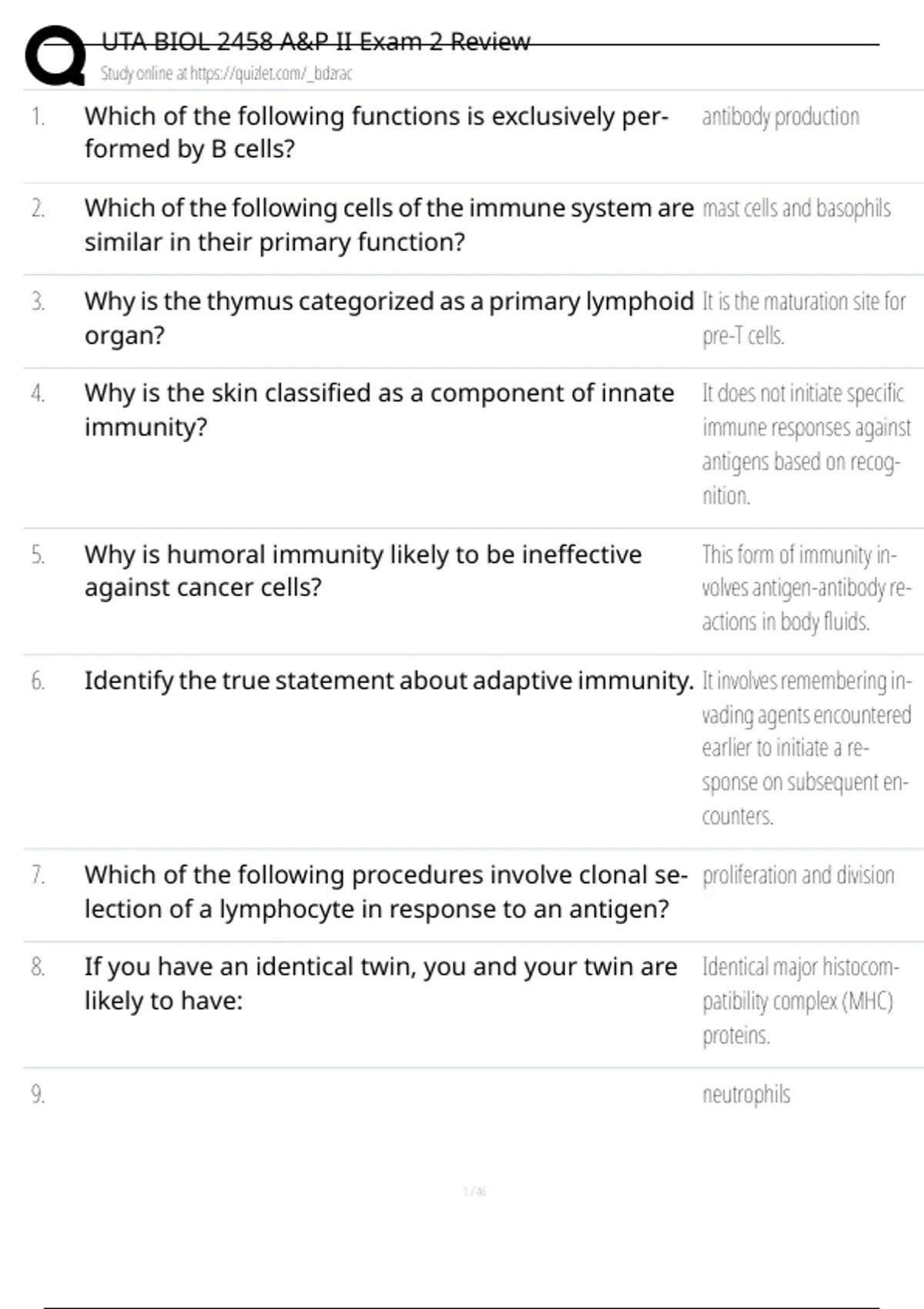924x1309 pixels.
Task: Open the quizlet.com study online link
Action: click(x=226, y=73)
